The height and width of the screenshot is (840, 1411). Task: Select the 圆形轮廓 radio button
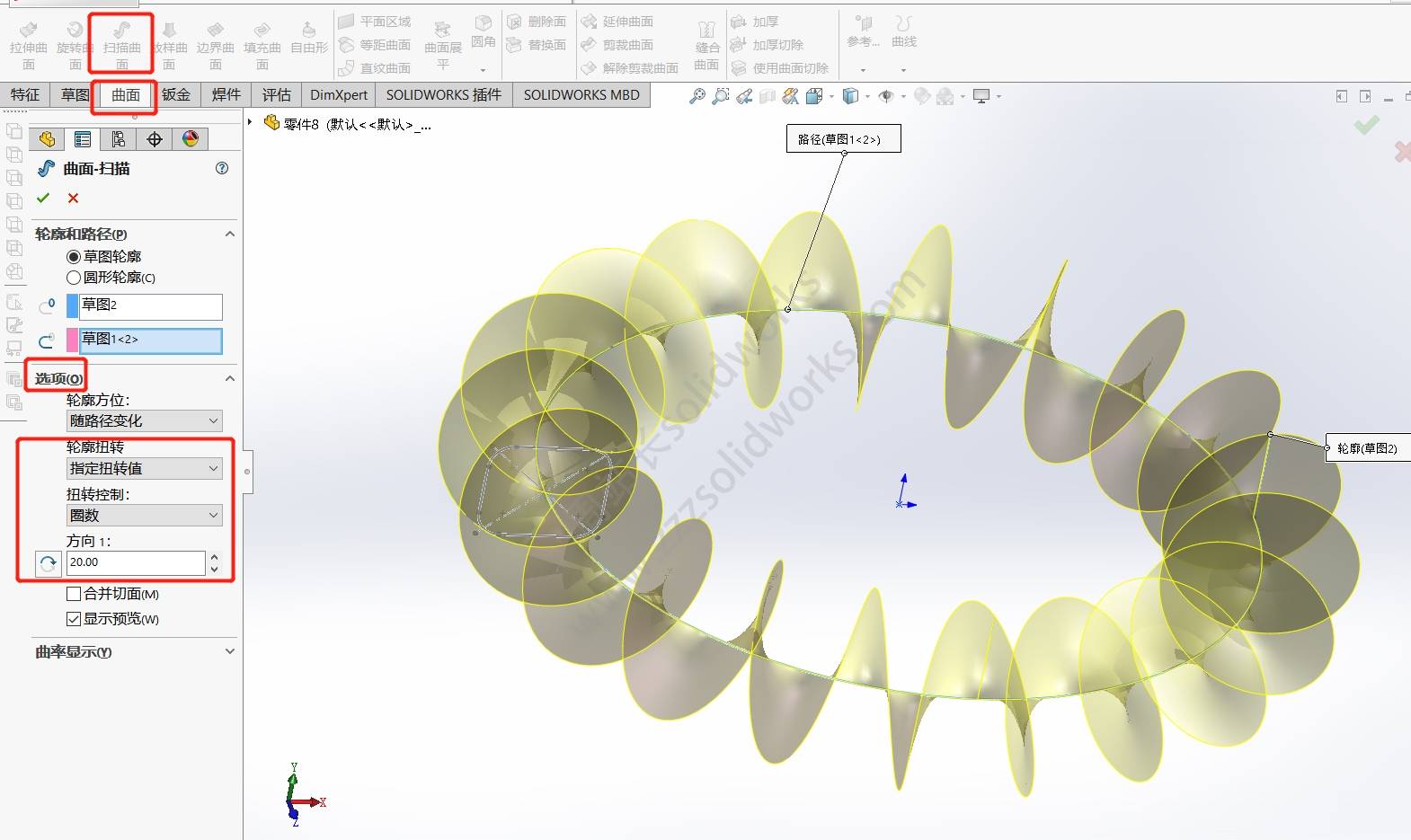74,278
